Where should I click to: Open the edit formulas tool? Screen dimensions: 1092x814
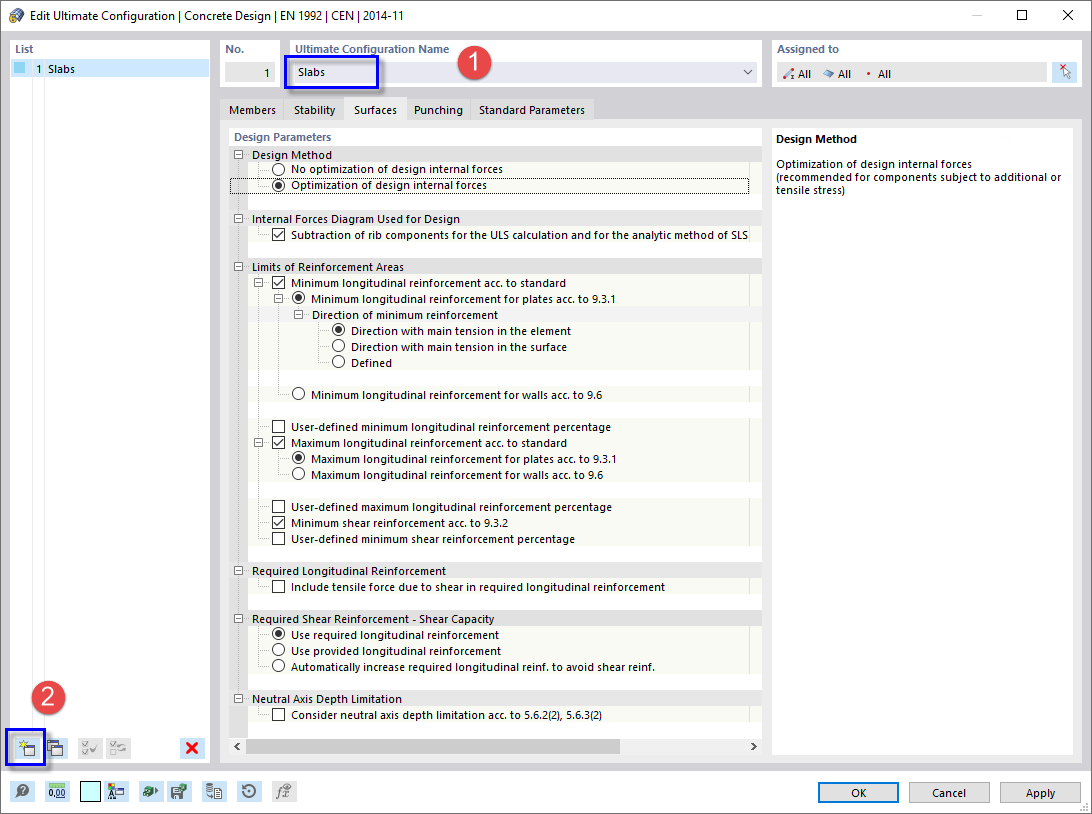click(x=284, y=791)
